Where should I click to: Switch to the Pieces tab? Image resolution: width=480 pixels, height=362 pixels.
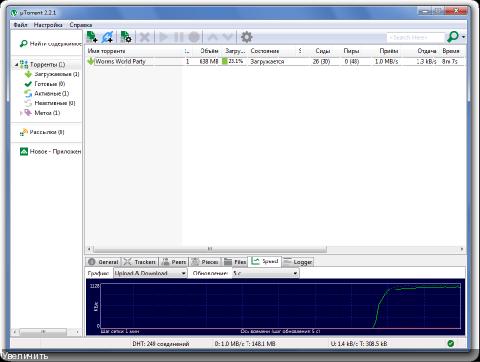point(205,262)
